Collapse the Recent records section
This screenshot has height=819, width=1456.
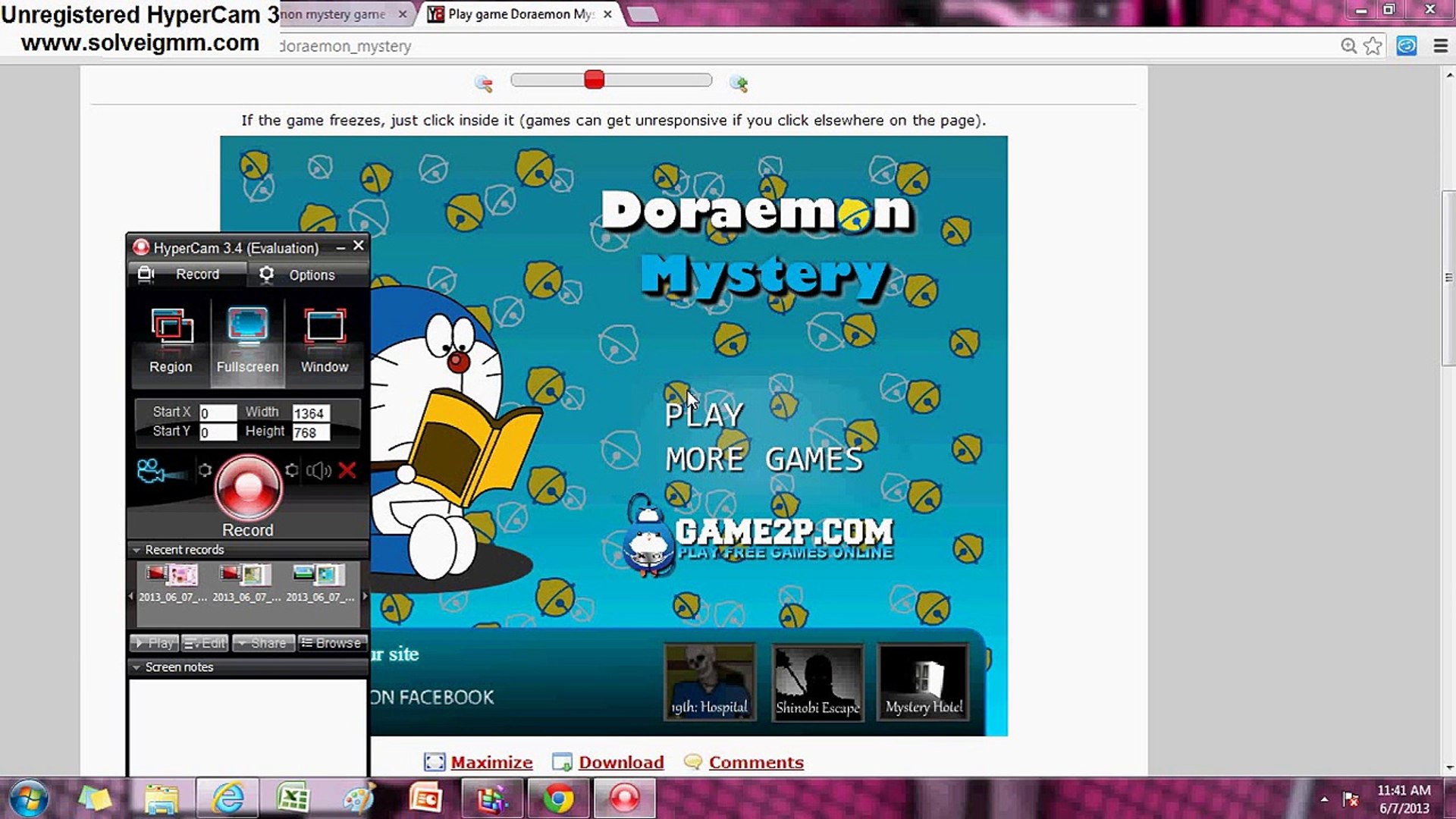coord(136,551)
